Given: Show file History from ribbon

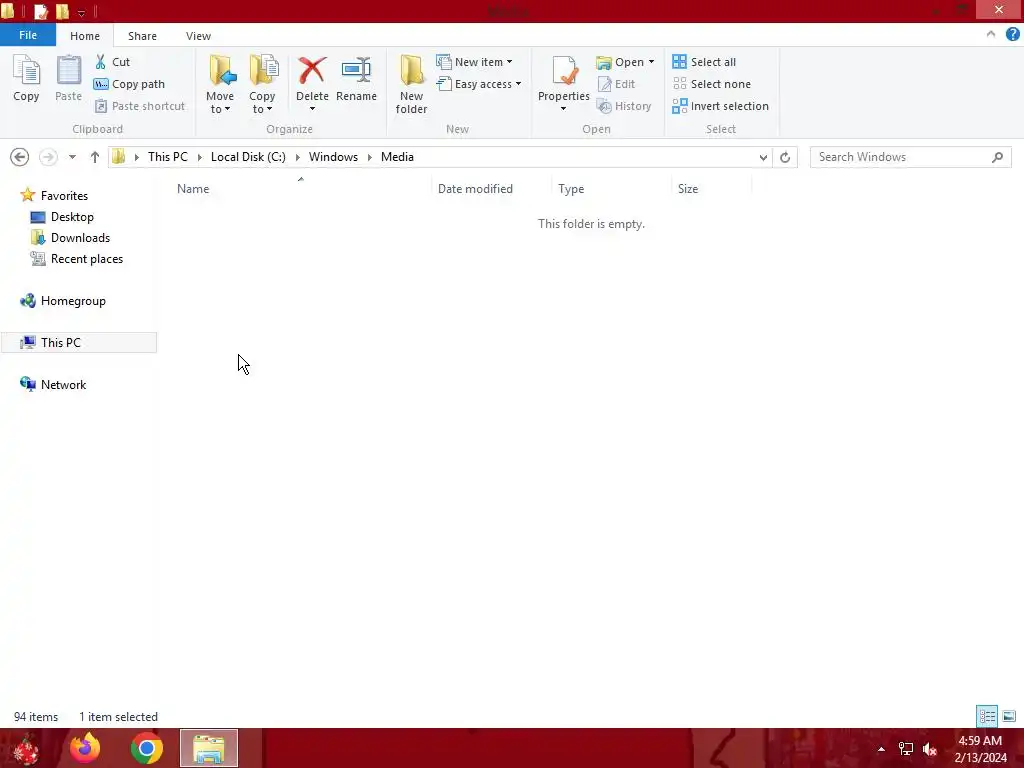Looking at the screenshot, I should coord(624,106).
